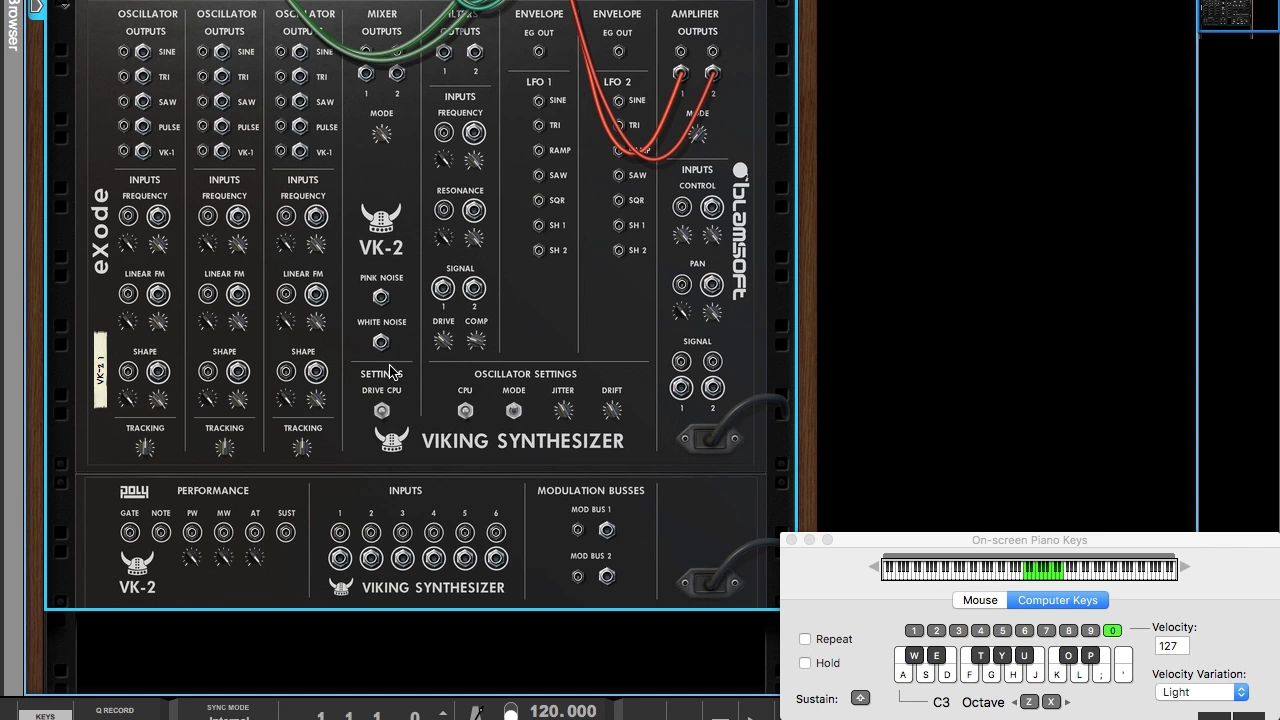1280x720 pixels.
Task: Toggle the Oscillator Settings MODE button
Action: point(514,411)
